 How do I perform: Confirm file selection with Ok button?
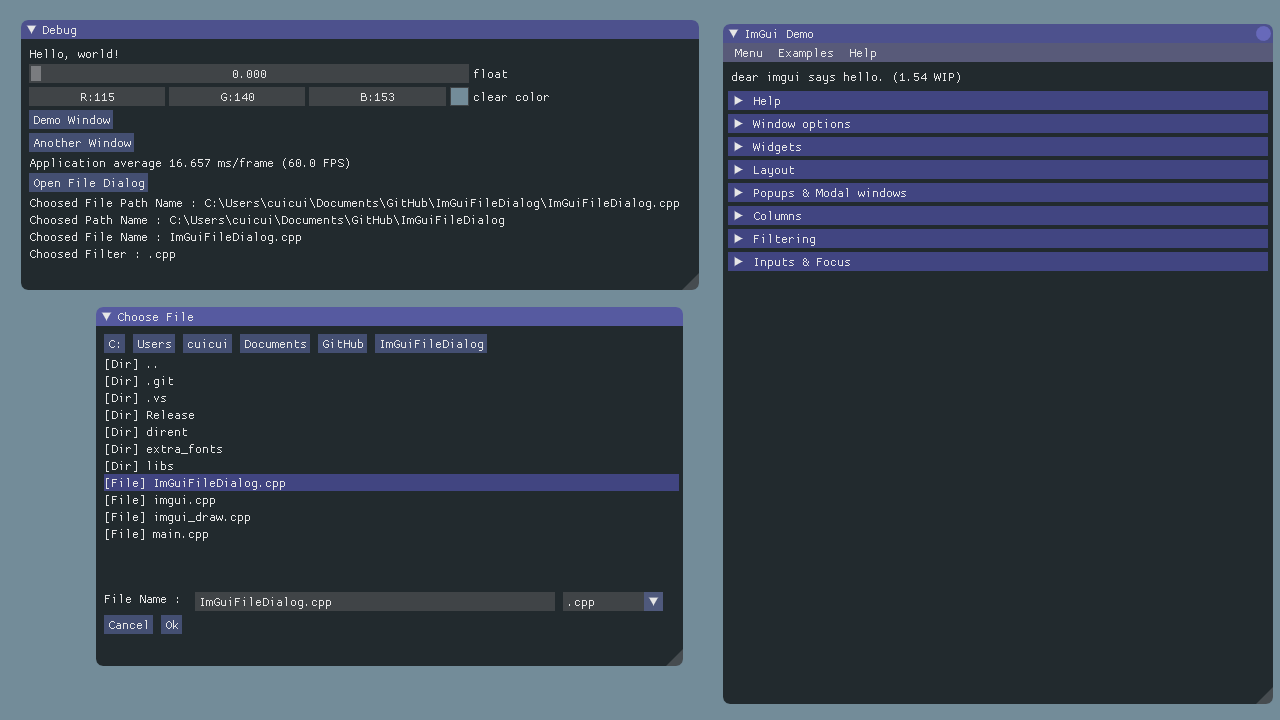pos(172,625)
